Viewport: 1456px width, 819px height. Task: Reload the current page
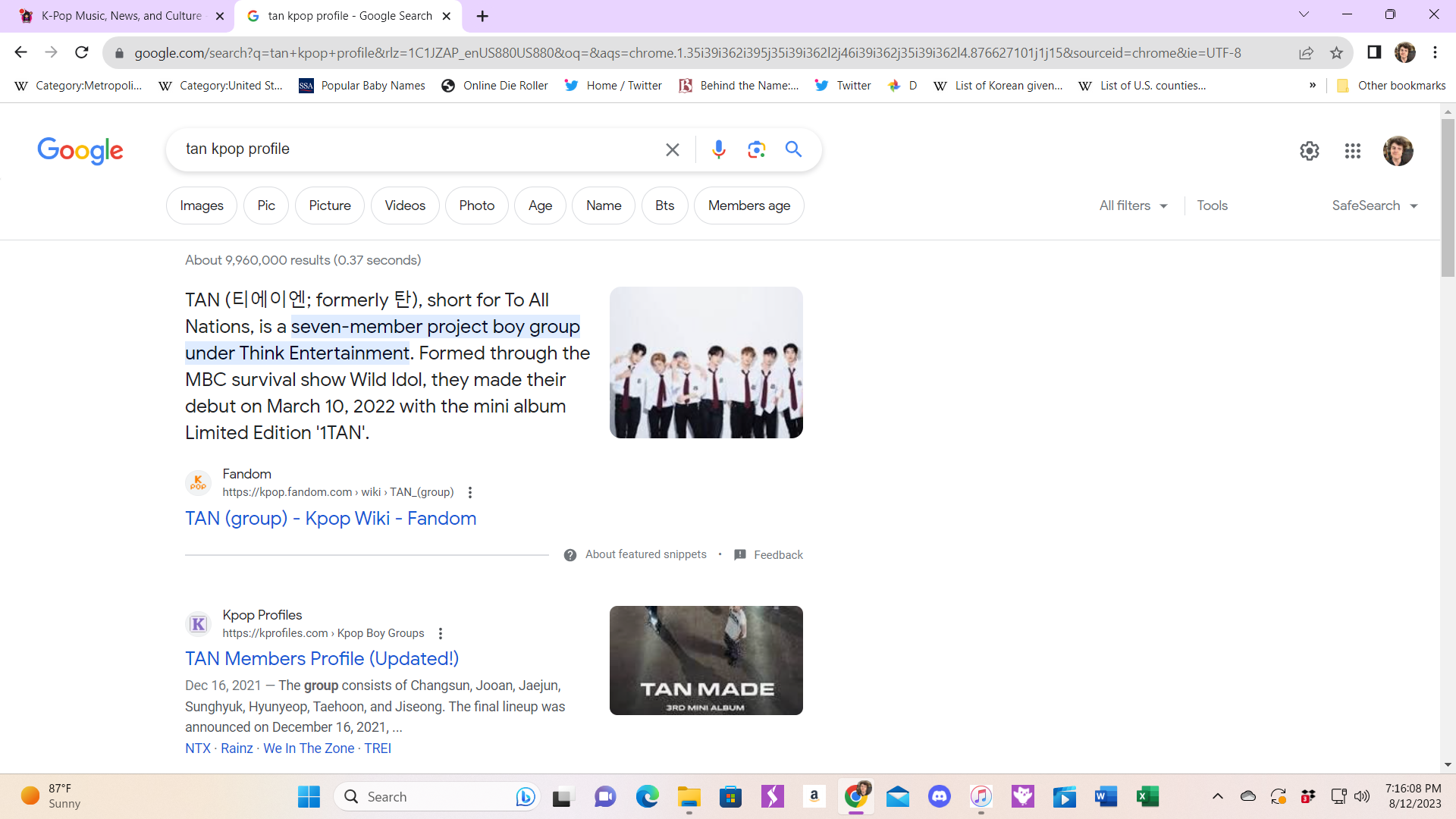(x=82, y=52)
